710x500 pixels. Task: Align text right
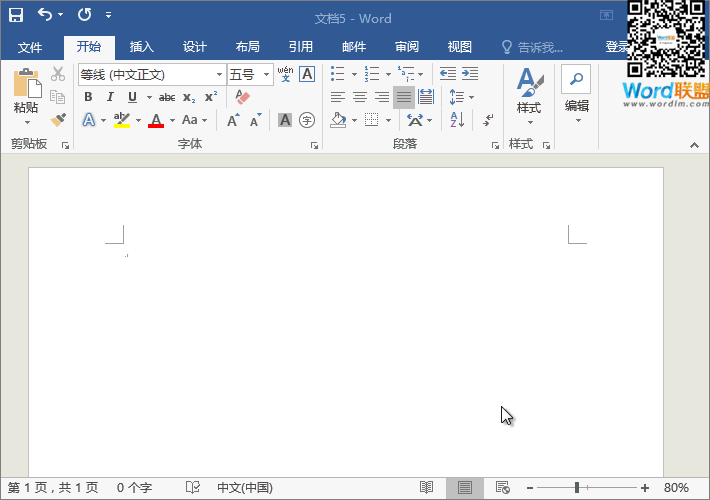[382, 97]
